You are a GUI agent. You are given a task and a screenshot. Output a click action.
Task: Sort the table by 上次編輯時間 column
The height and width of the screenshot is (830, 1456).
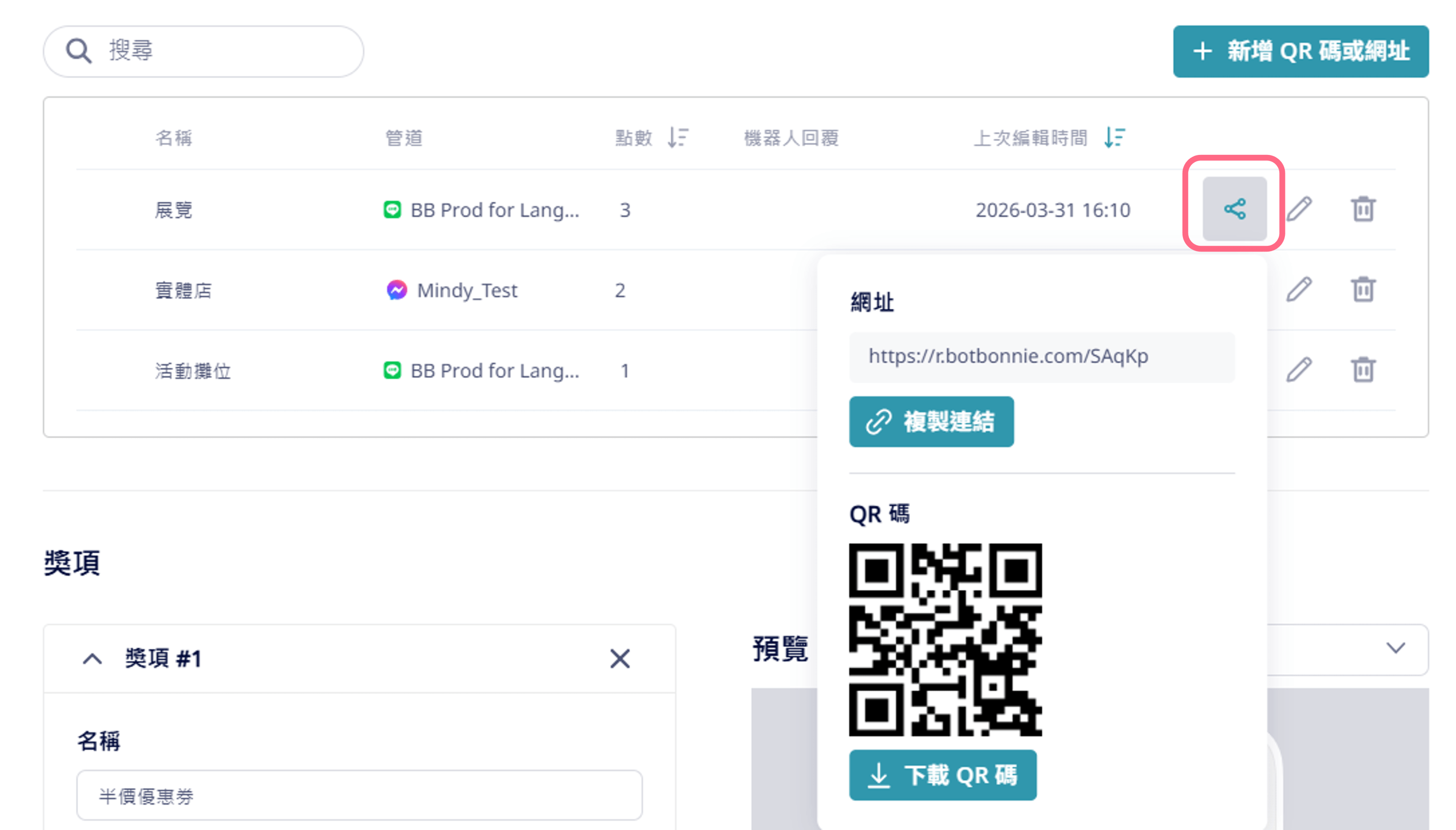[1114, 137]
